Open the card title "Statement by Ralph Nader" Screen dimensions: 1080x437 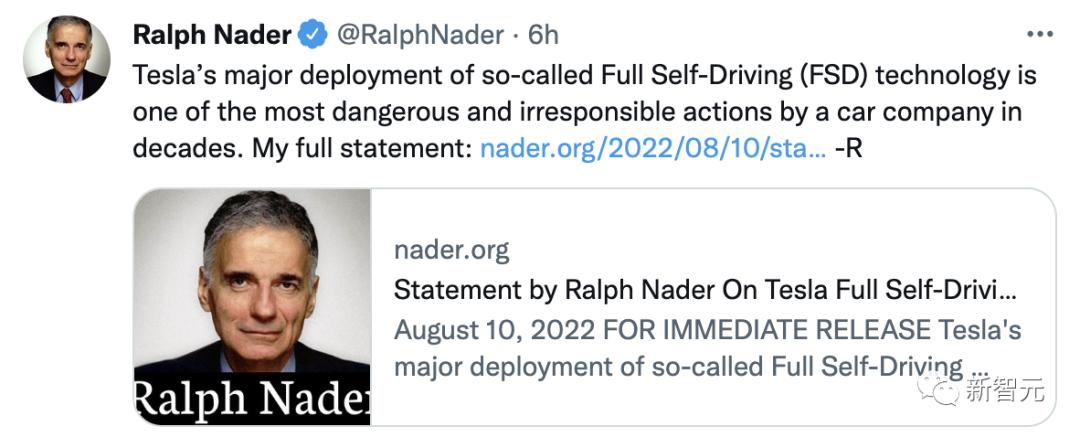pyautogui.click(x=705, y=290)
